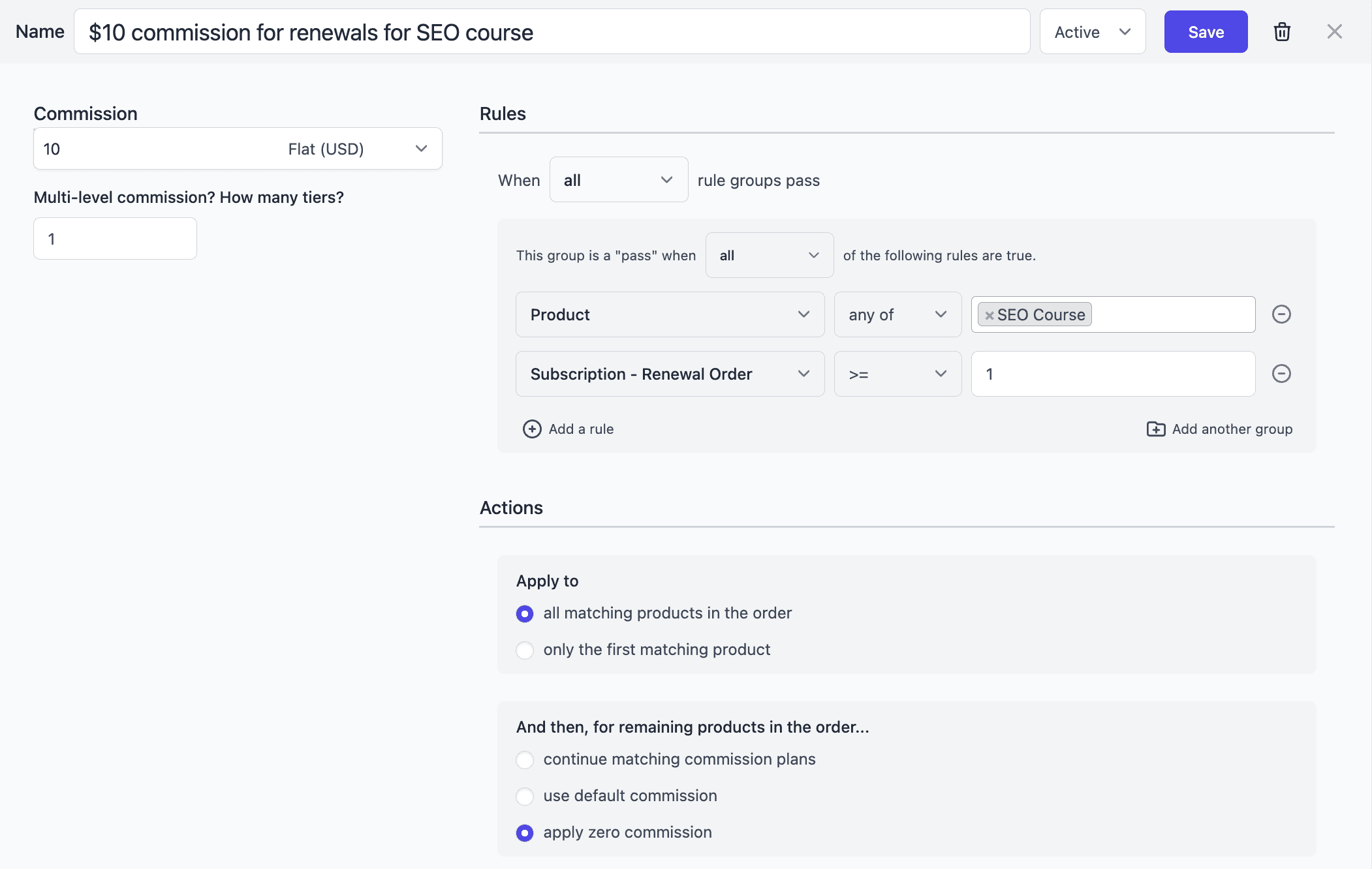Click the plan Name input field
The width and height of the screenshot is (1372, 869).
[552, 32]
